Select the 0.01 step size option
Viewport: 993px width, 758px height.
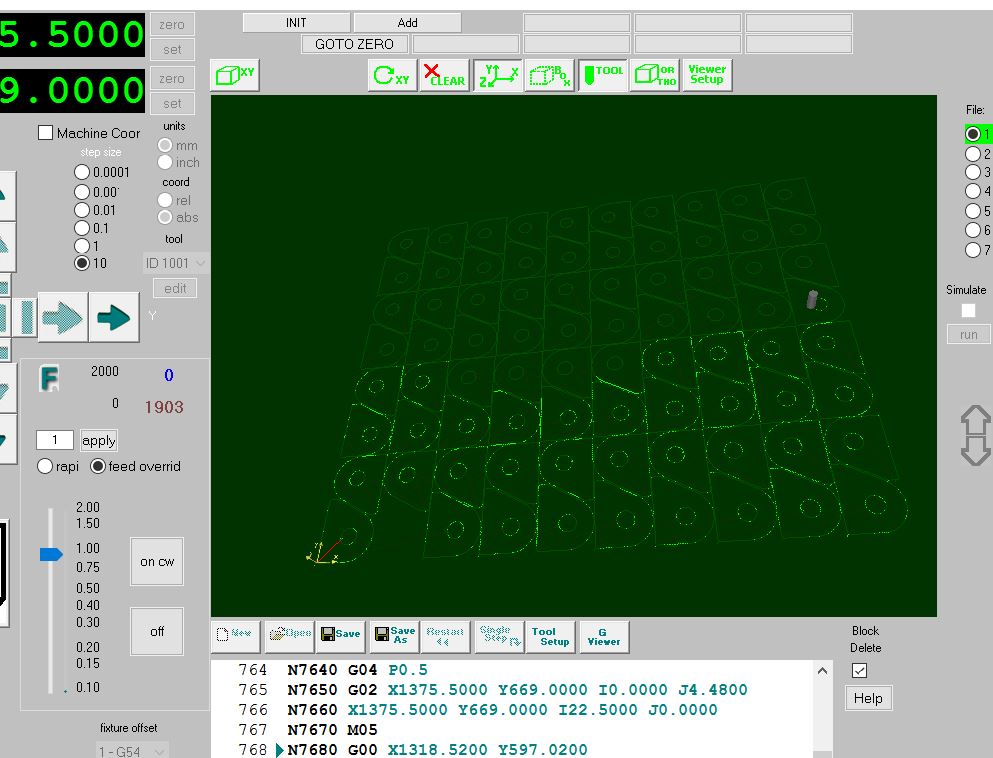tap(83, 210)
